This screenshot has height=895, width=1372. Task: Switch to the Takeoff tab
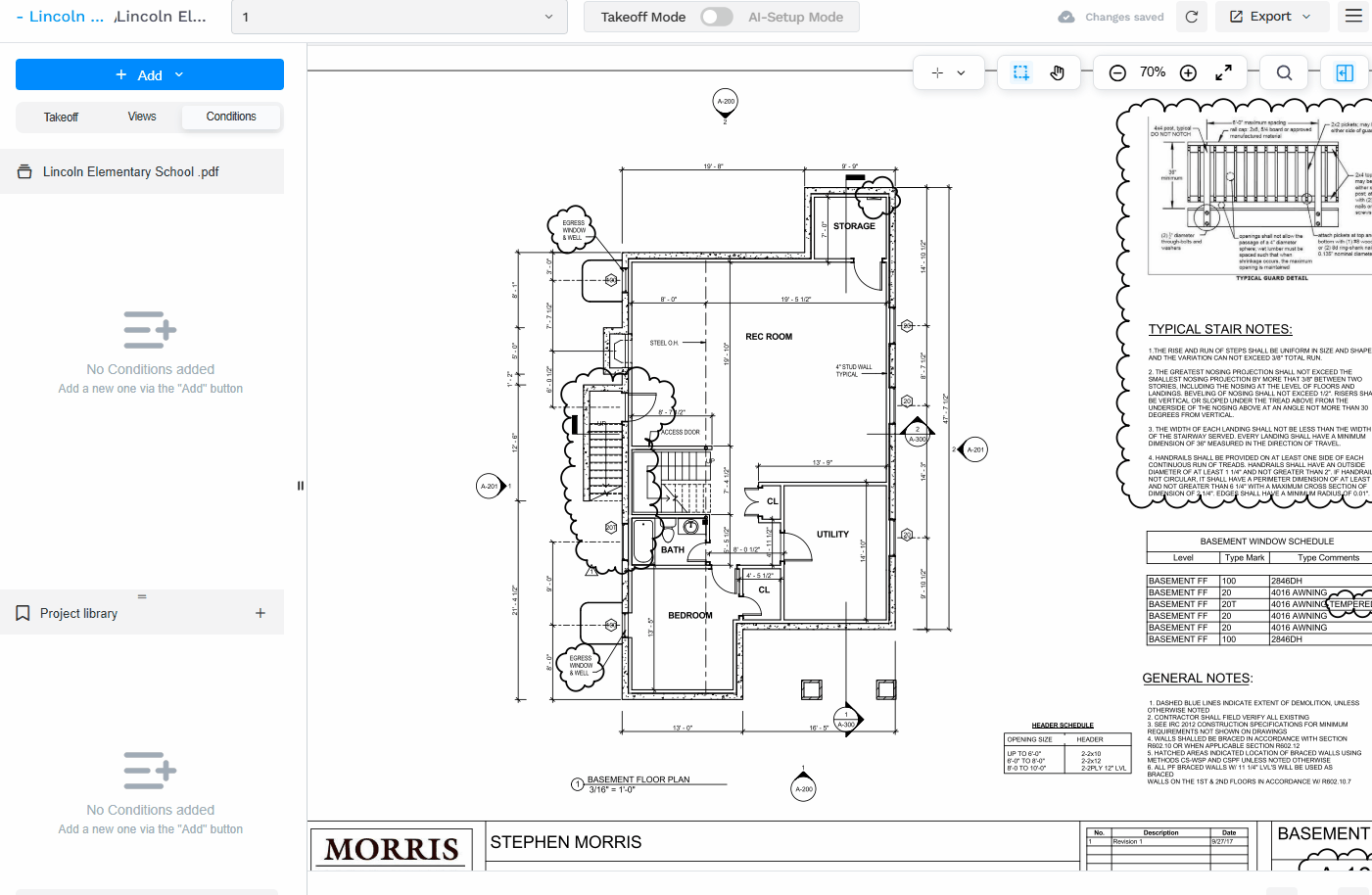(x=61, y=117)
